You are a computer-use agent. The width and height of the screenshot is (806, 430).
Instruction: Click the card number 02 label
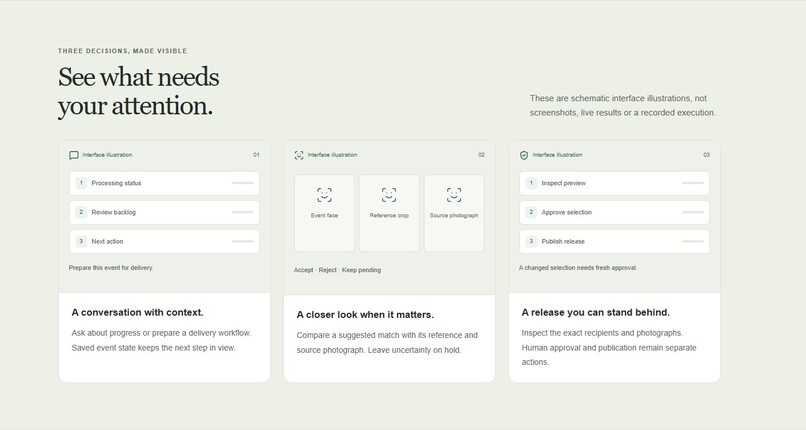481,155
